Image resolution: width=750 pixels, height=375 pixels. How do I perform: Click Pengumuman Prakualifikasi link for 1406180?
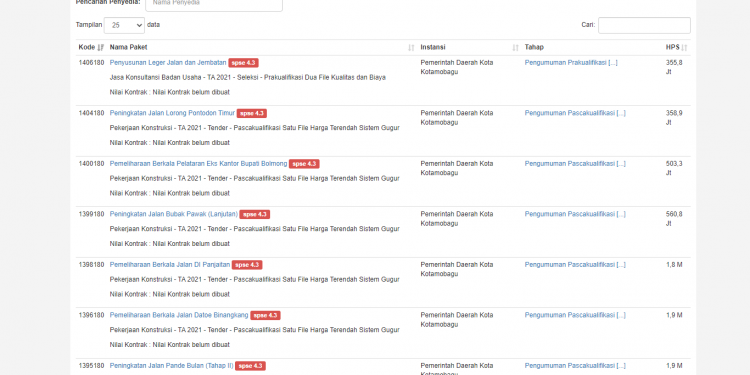pyautogui.click(x=571, y=63)
